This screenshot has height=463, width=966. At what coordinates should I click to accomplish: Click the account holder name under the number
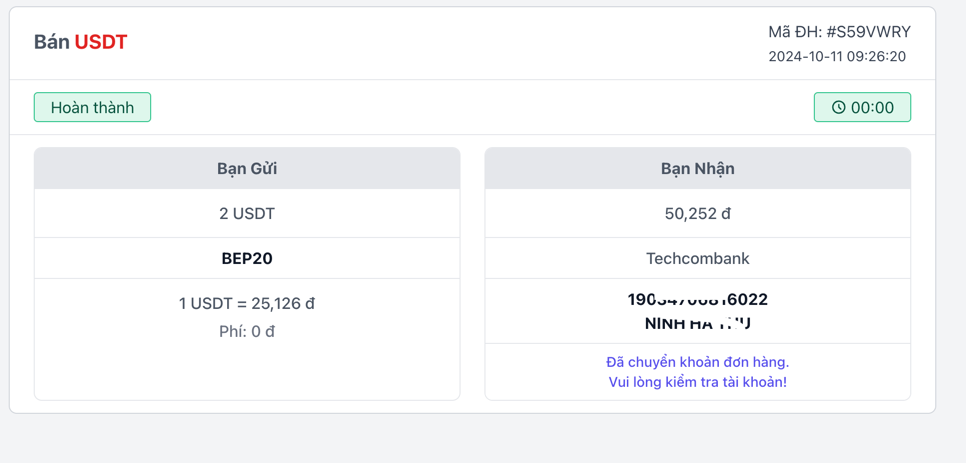(697, 324)
